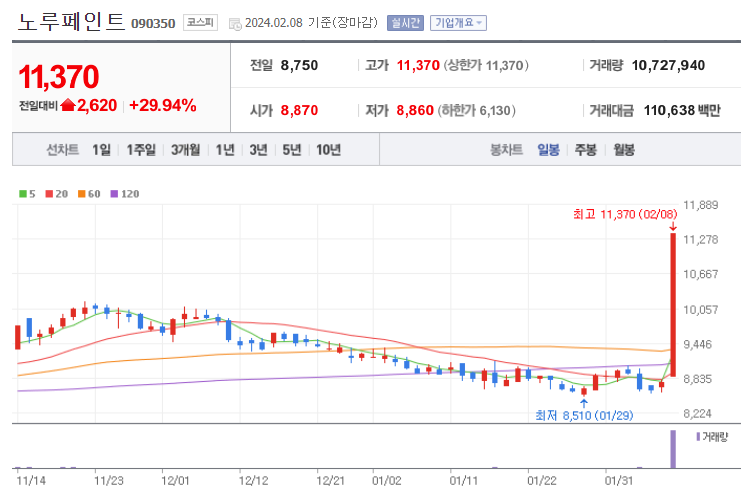Click the purple volume bar for 02/08
Image resolution: width=741 pixels, height=500 pixels.
[673, 449]
